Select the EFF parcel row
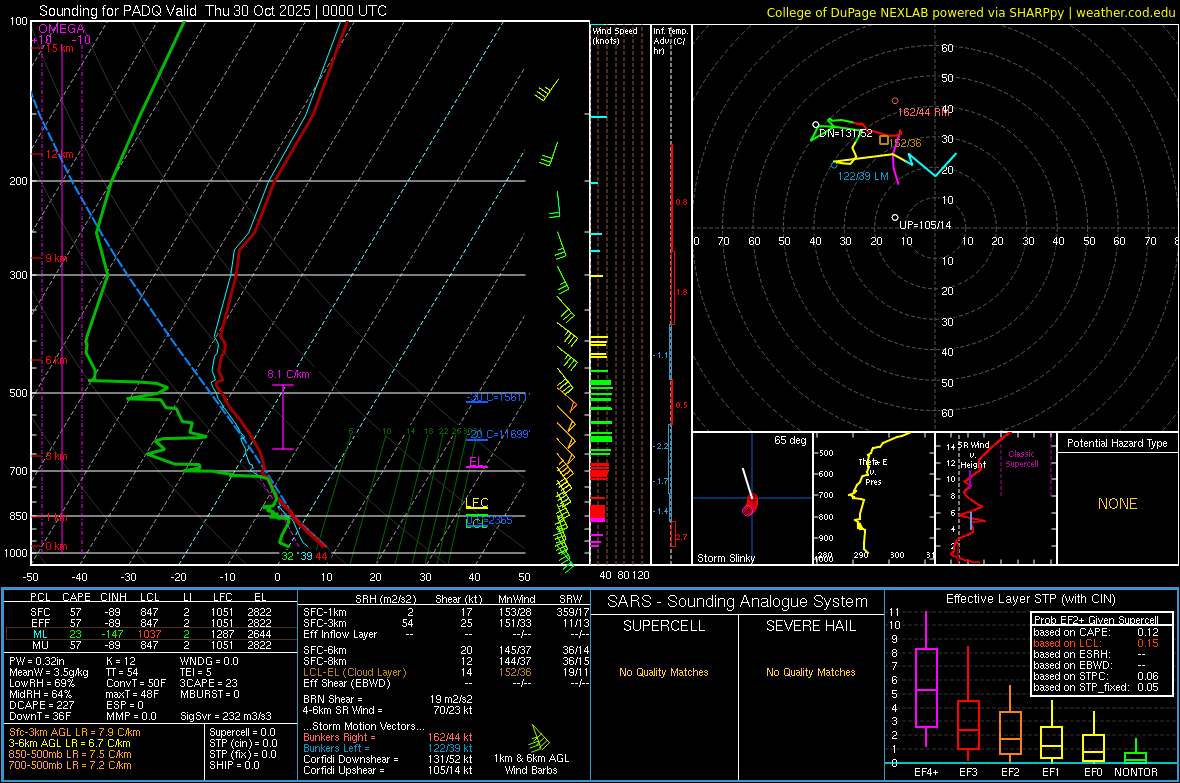1180x783 pixels. (x=151, y=623)
